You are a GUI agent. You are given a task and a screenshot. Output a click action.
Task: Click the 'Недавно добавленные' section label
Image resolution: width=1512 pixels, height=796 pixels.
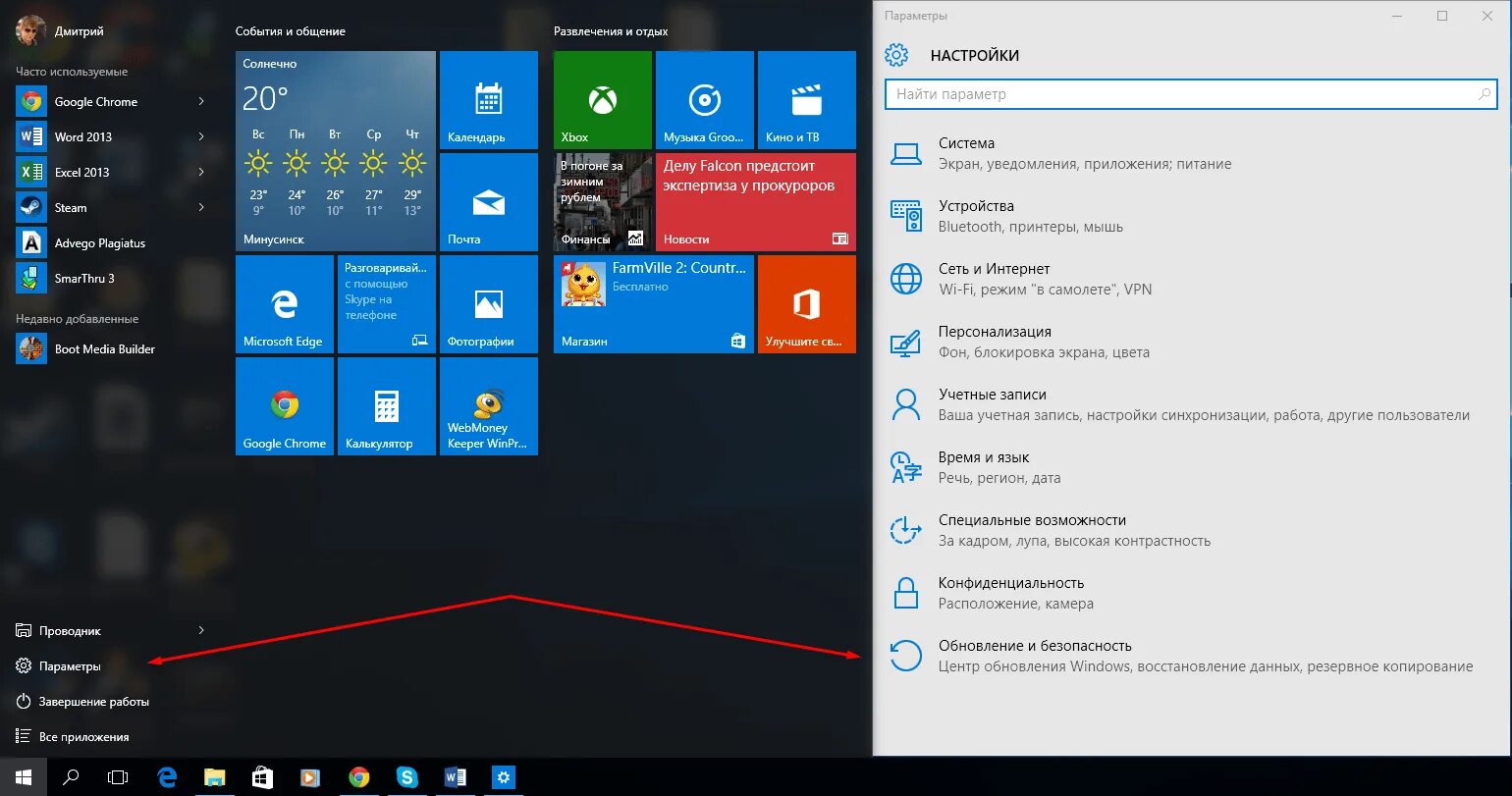[x=77, y=319]
